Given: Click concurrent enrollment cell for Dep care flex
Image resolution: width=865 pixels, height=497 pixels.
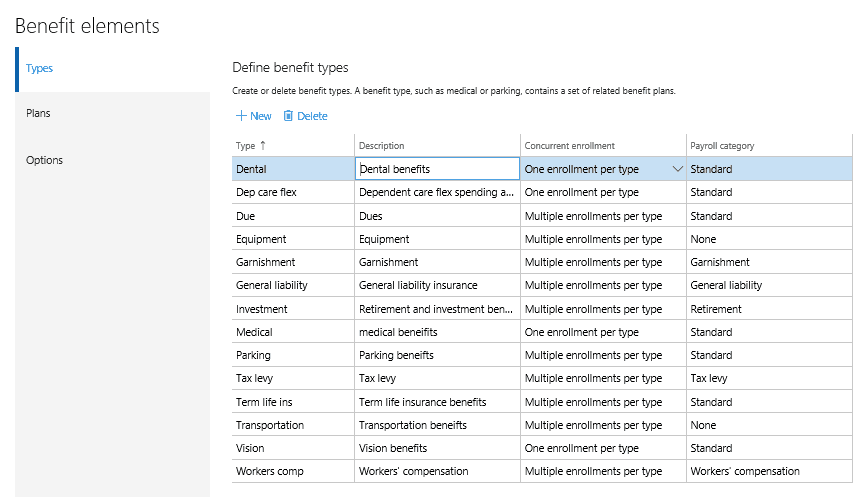Looking at the screenshot, I should 604,193.
